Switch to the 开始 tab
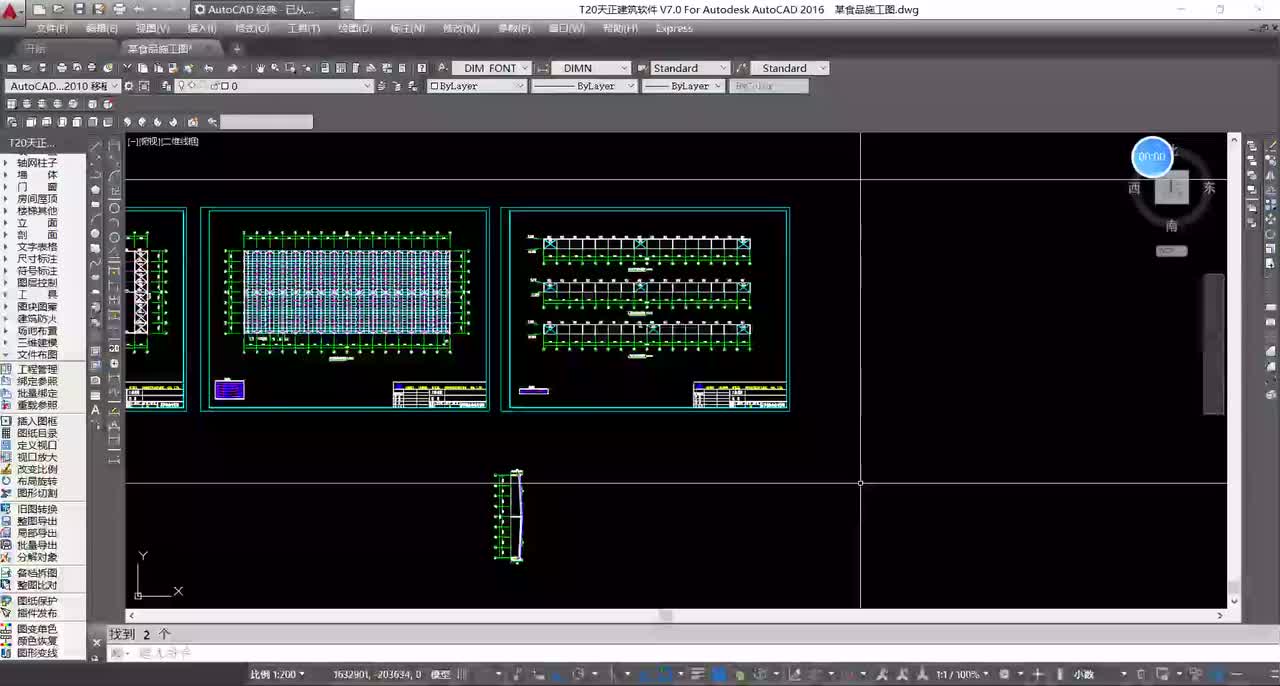 36,48
